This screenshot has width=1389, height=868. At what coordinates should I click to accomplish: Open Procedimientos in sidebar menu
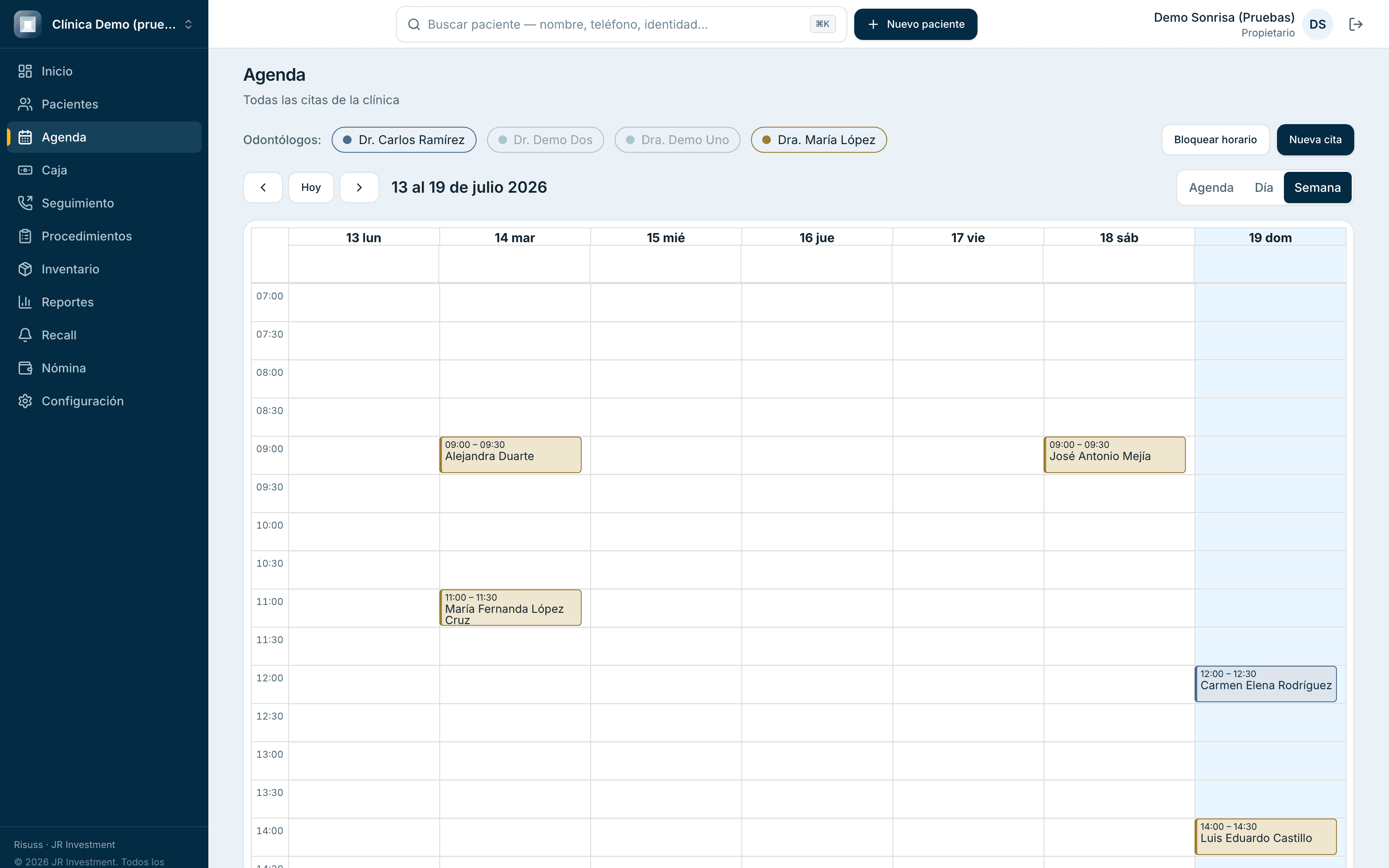[104, 236]
